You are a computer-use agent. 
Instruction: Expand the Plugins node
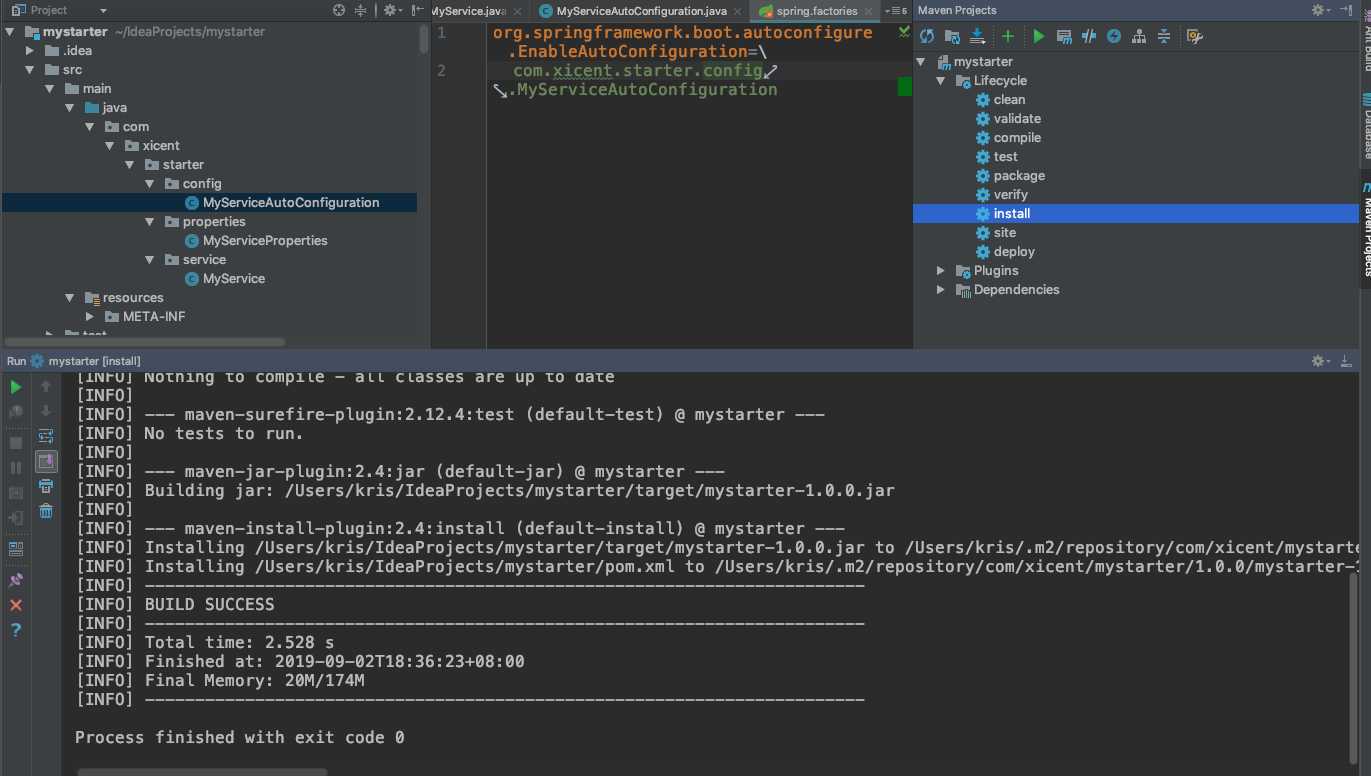point(941,271)
